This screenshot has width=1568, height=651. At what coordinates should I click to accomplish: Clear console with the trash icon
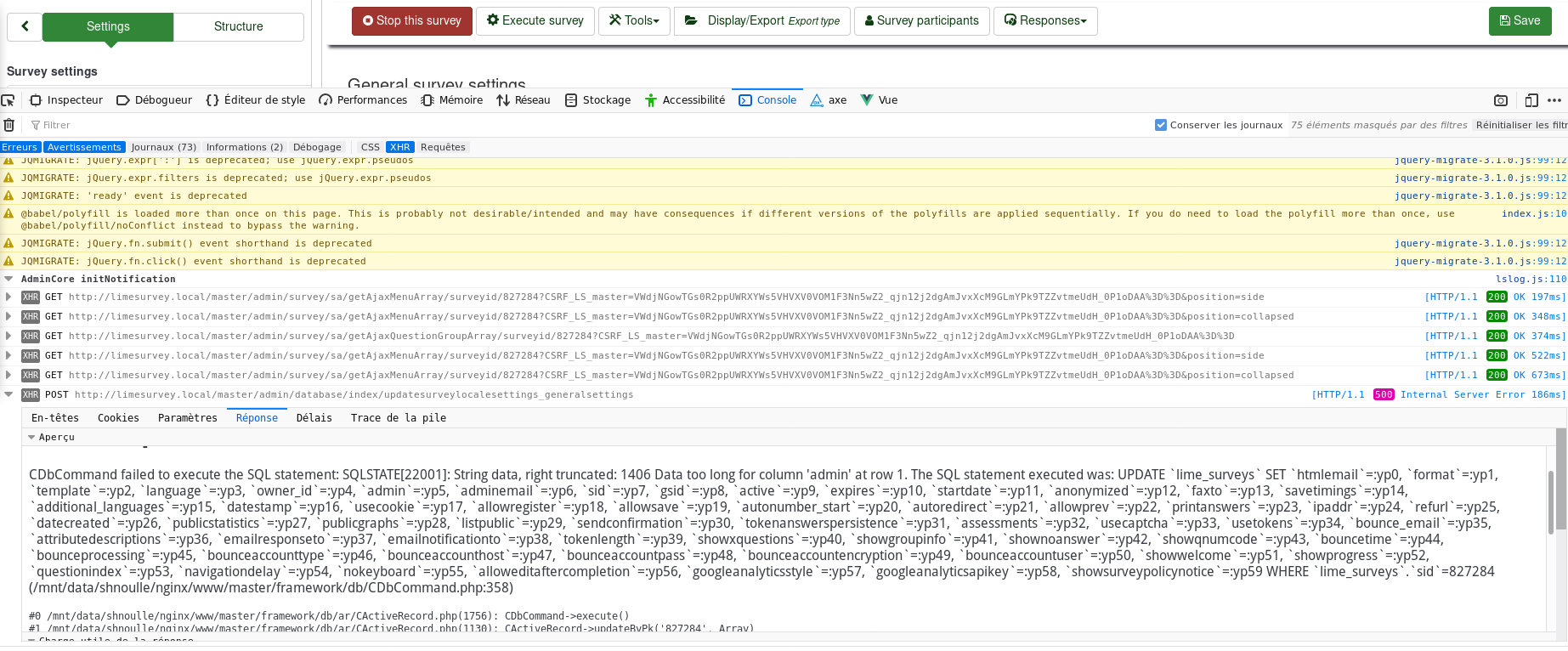coord(9,125)
